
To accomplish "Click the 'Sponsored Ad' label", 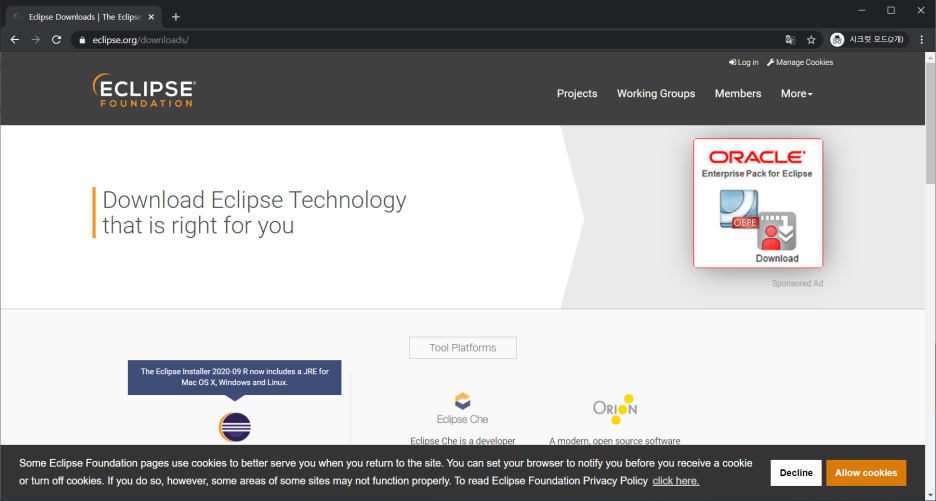I will pyautogui.click(x=797, y=284).
